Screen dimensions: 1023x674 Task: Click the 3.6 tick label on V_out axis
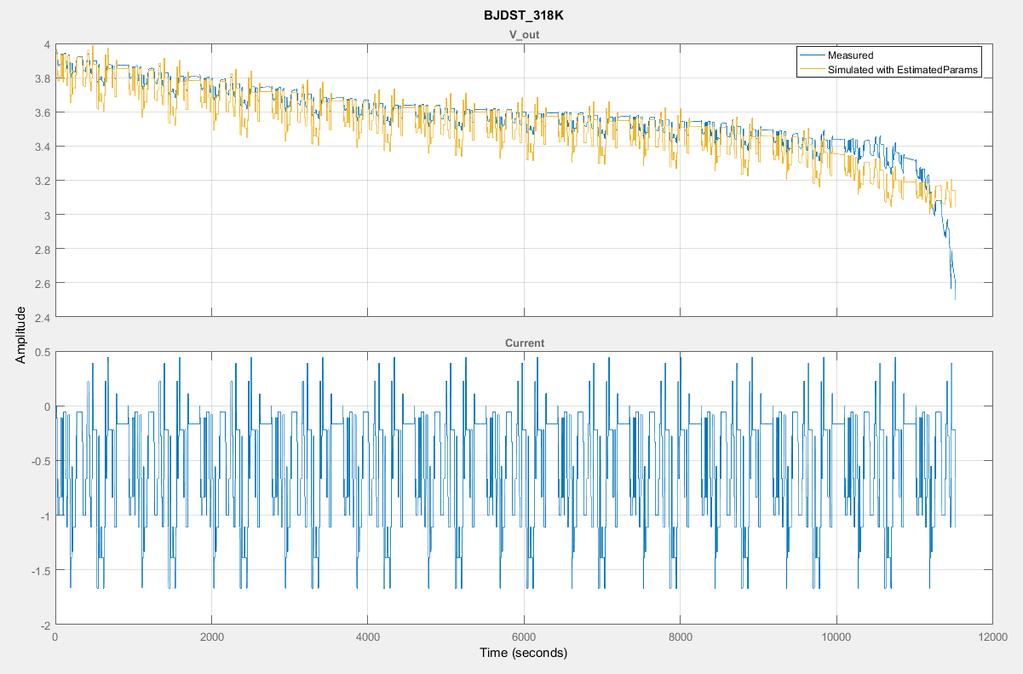click(42, 113)
